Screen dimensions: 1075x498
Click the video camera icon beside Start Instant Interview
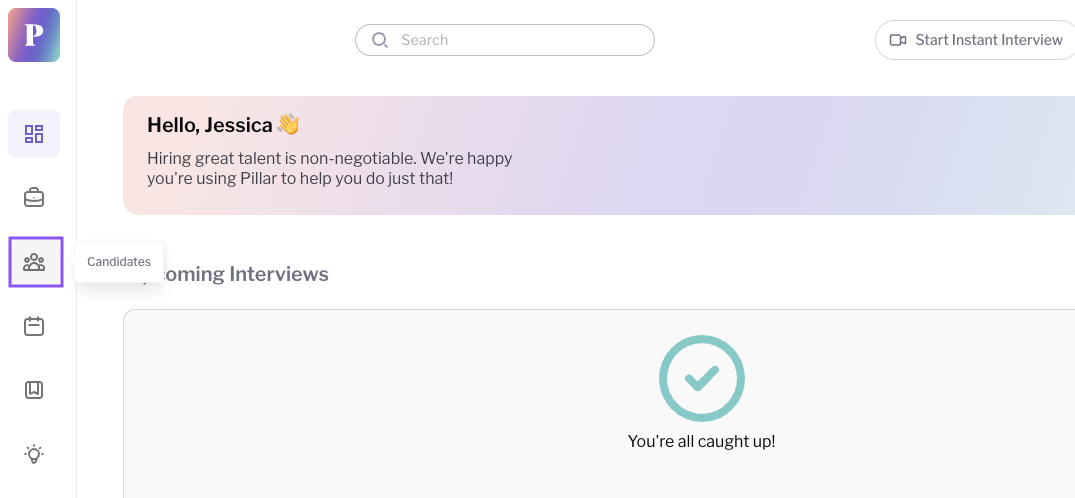pyautogui.click(x=898, y=40)
